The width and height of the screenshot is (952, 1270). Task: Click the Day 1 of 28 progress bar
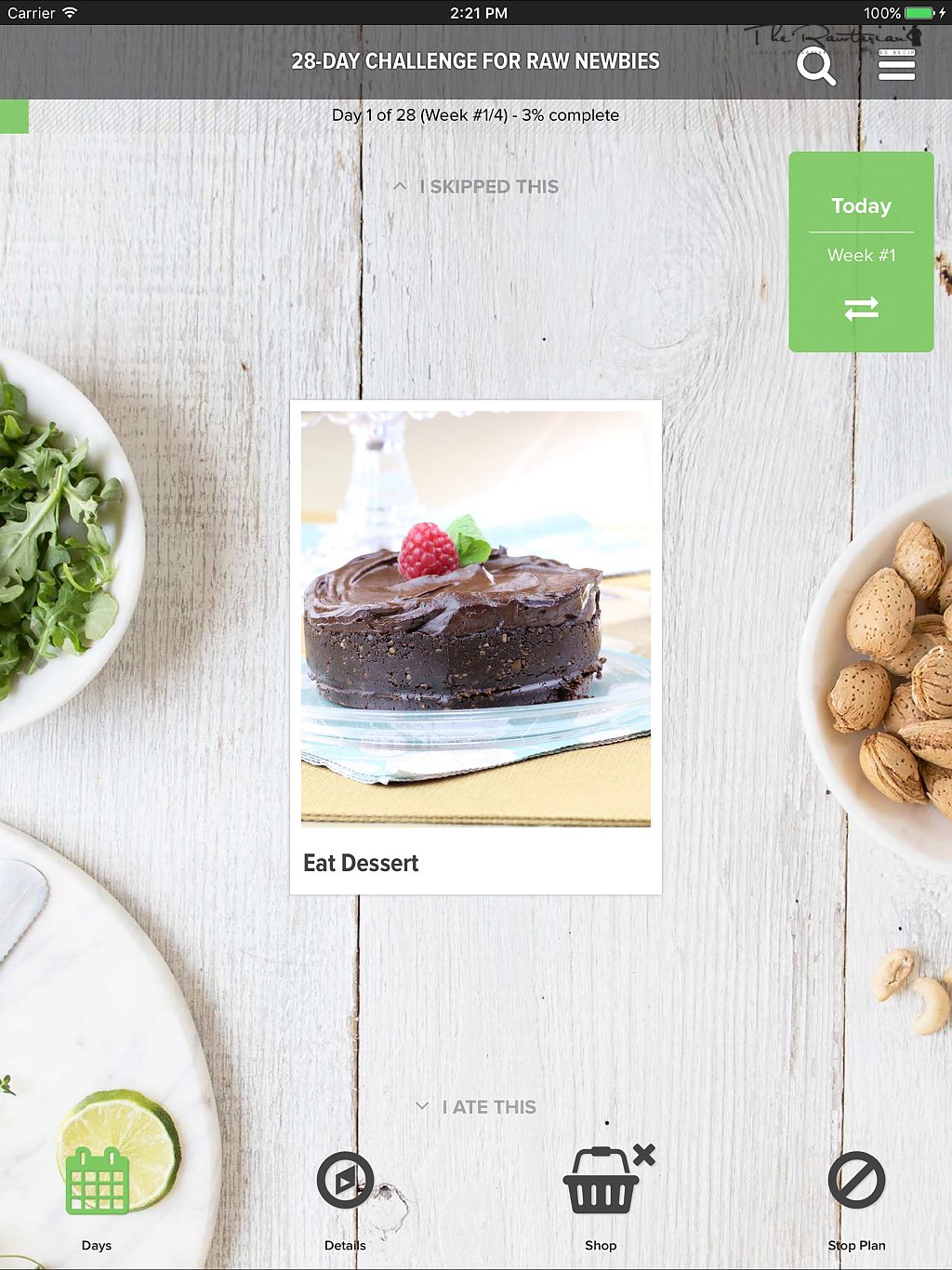[x=476, y=116]
